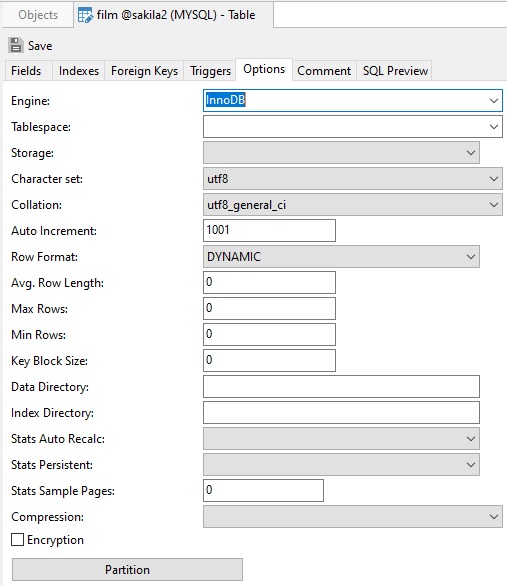Expand the Engine dropdown arrow
Image resolution: width=507 pixels, height=586 pixels.
tap(494, 101)
